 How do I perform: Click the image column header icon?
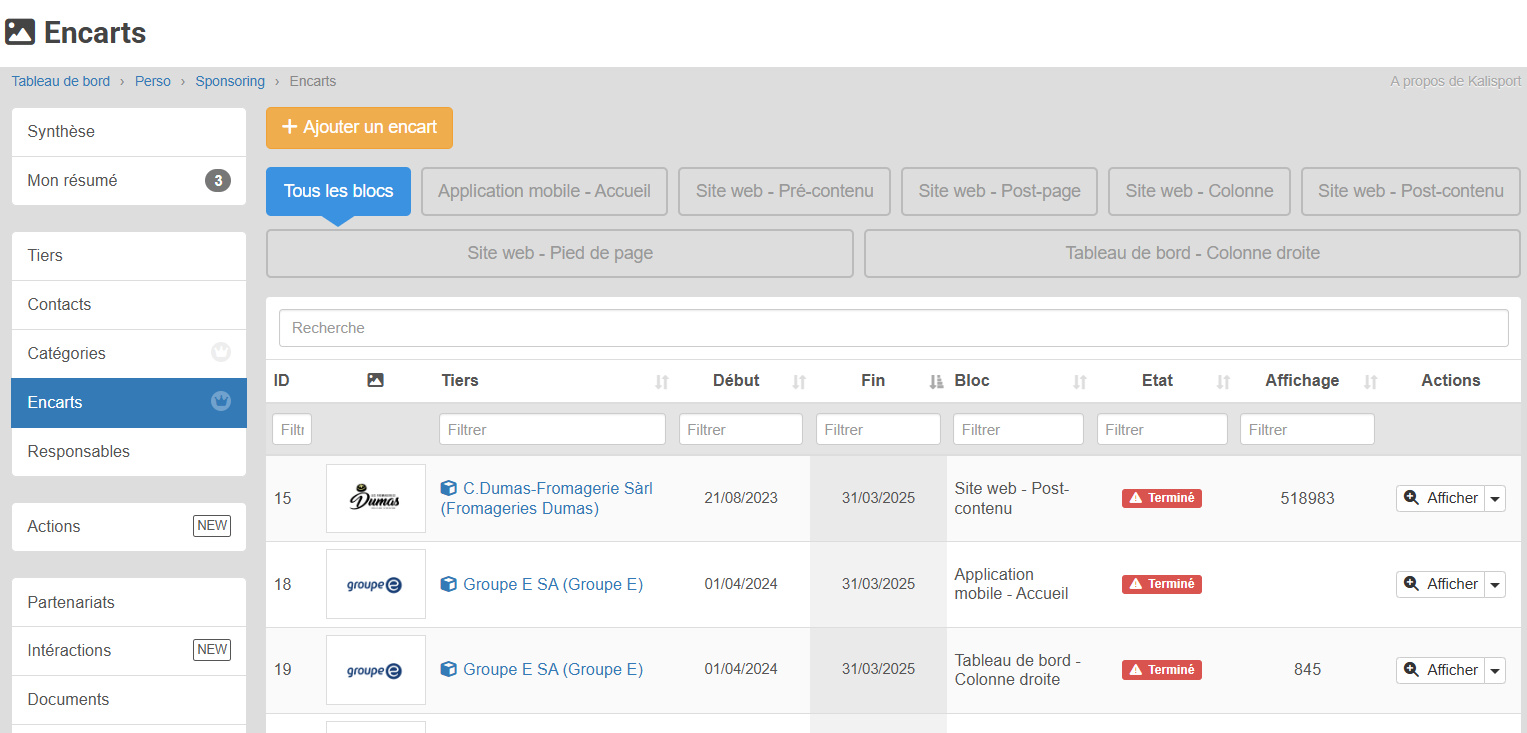pyautogui.click(x=376, y=380)
